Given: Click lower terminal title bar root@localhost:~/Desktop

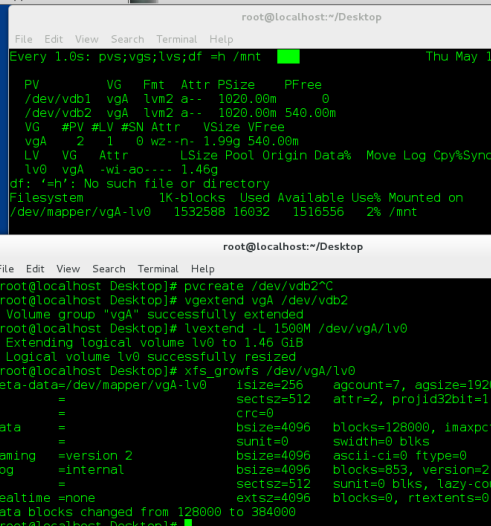Looking at the screenshot, I should (293, 247).
